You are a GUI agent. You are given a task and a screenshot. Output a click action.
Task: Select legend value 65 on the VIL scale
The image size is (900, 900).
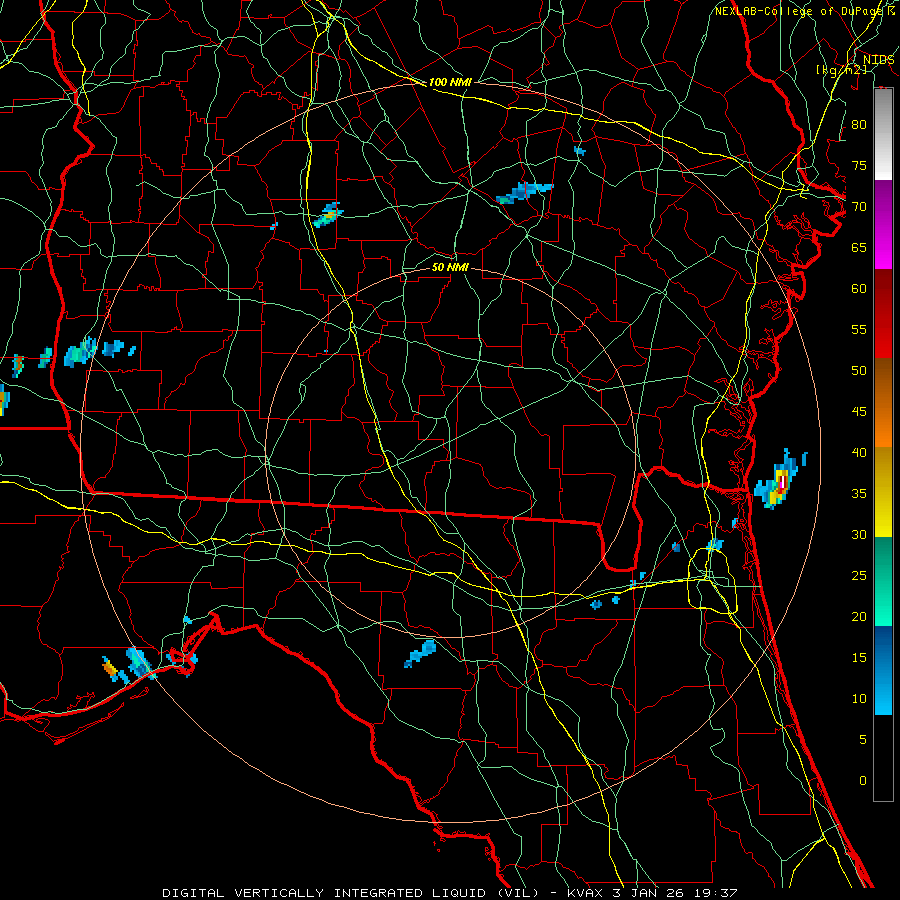(859, 247)
